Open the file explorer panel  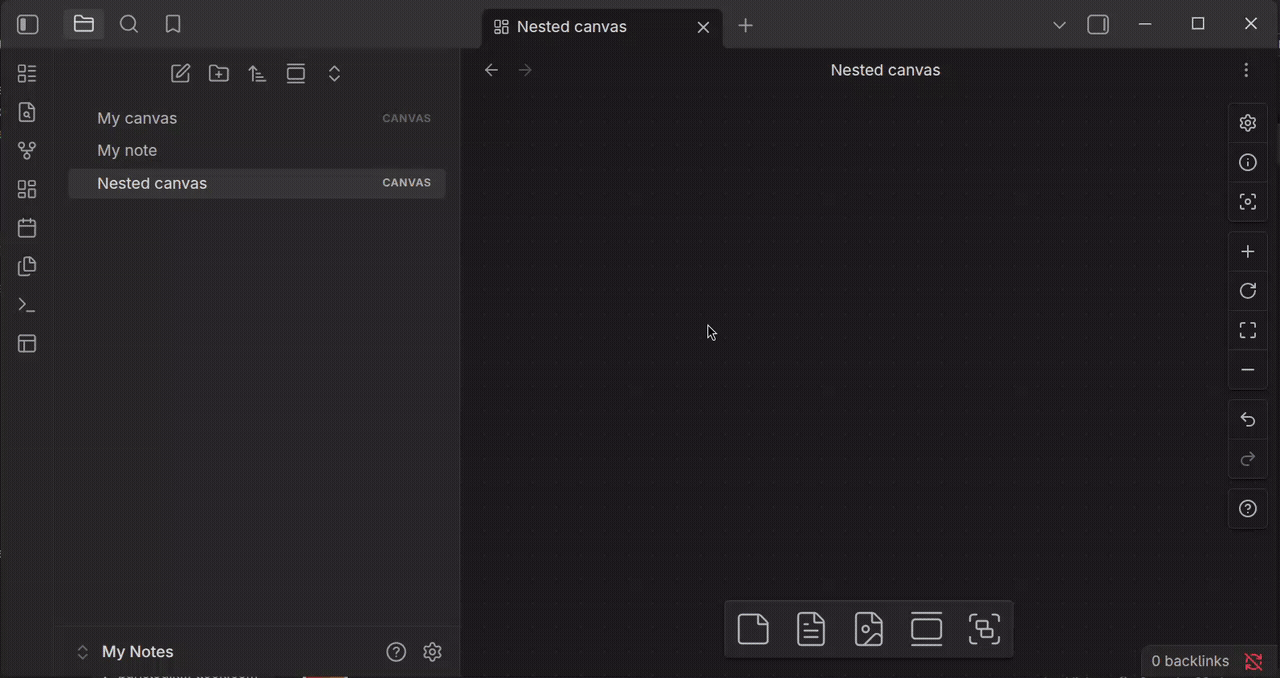[x=84, y=24]
